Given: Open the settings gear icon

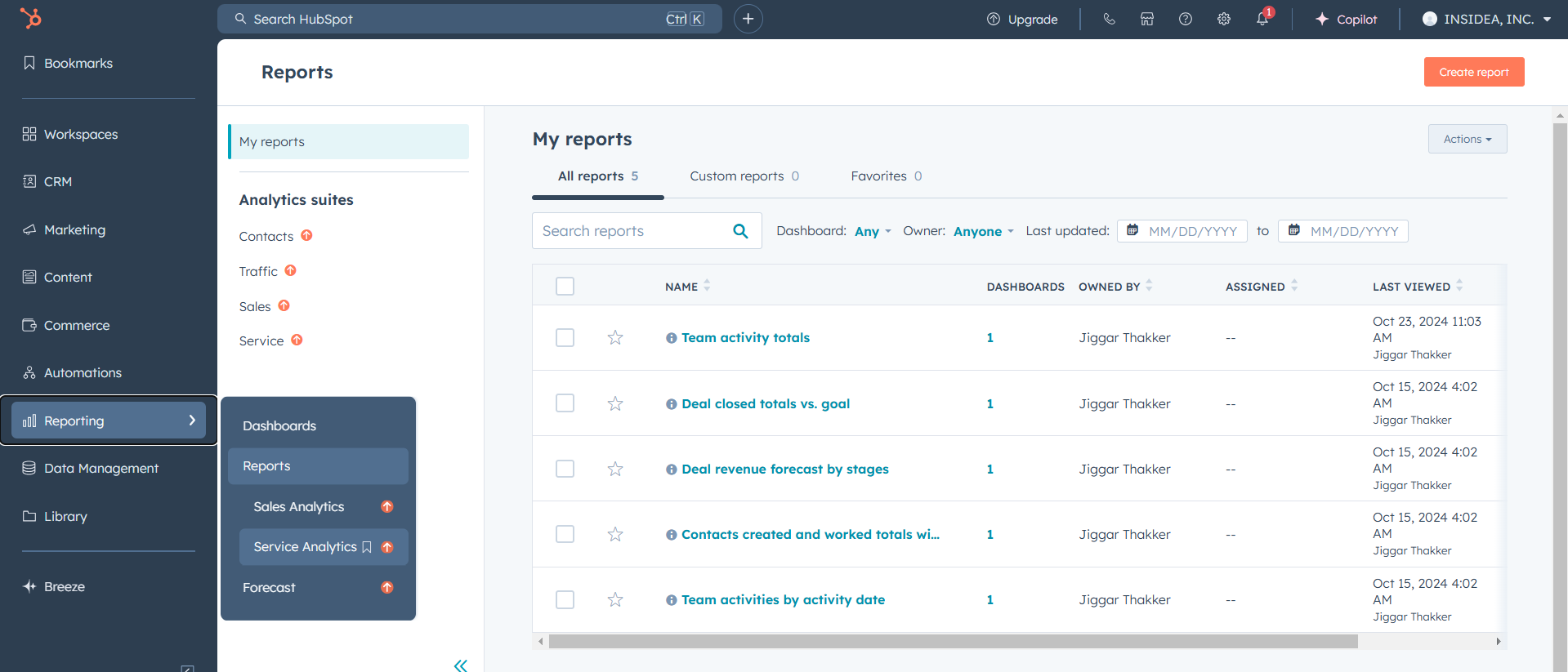Looking at the screenshot, I should click(x=1224, y=19).
